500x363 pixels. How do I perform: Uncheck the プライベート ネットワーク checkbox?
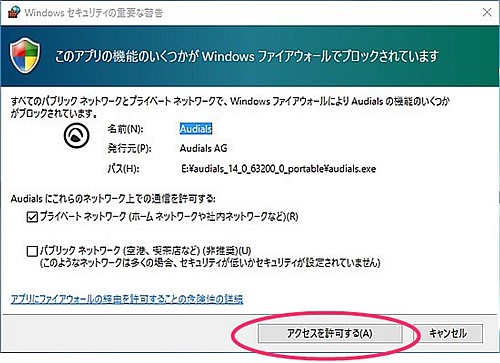32,217
